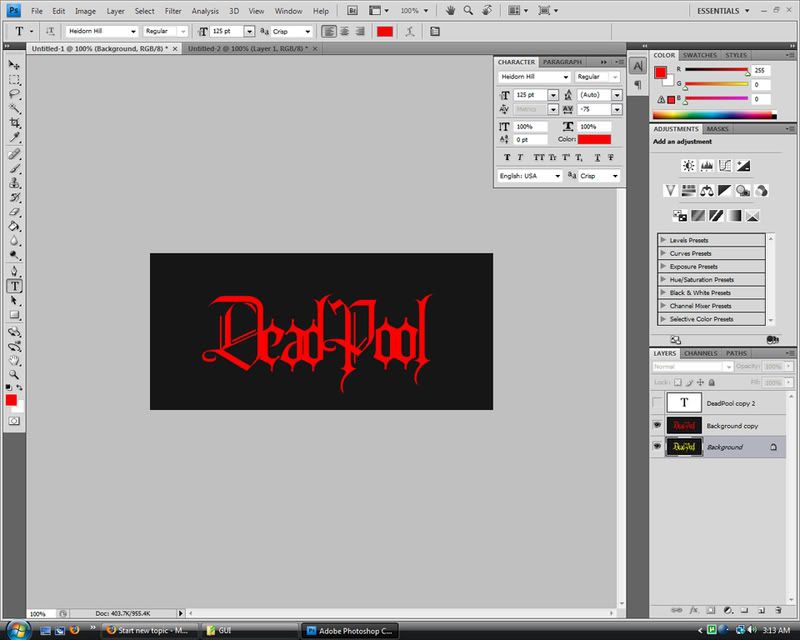800x640 pixels.
Task: Toggle Faux Italic in Character panel
Action: [x=520, y=157]
